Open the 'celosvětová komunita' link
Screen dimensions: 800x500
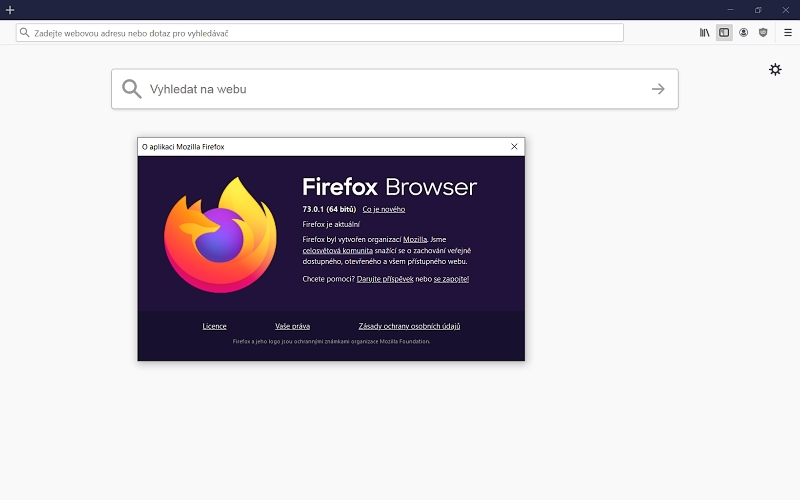[337, 251]
